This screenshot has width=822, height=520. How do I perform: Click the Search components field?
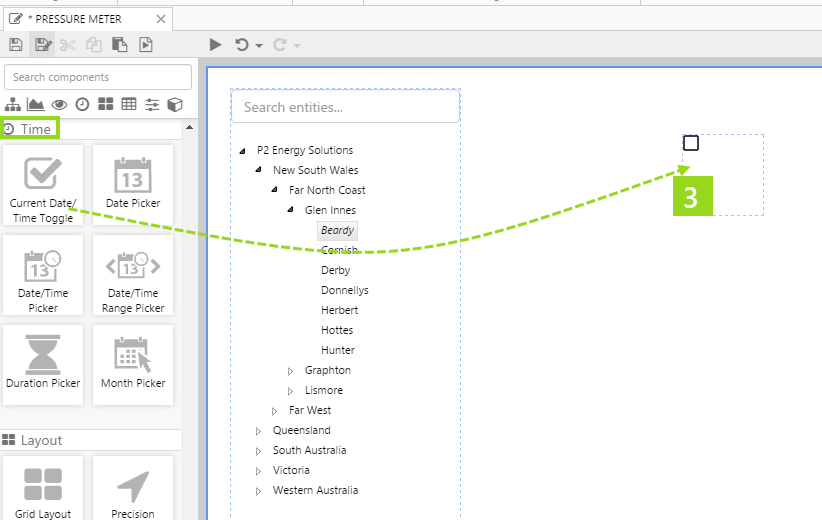click(98, 77)
